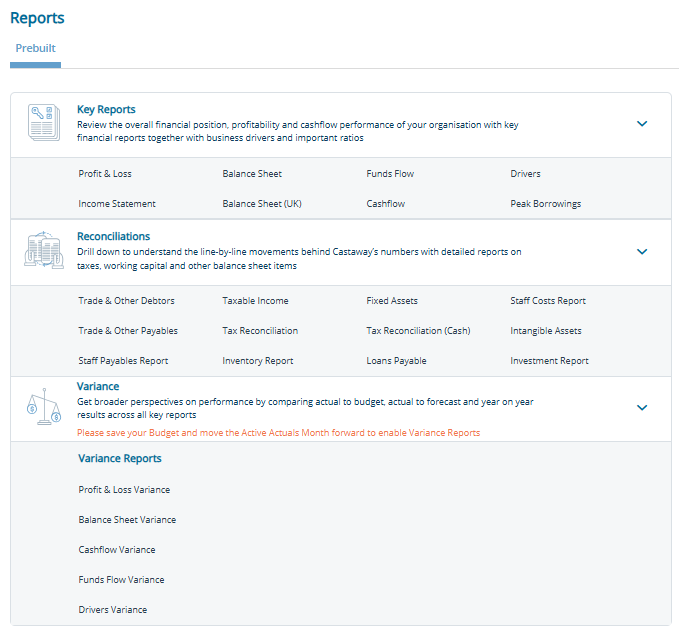Collapse the Reconciliations section chevron

(642, 252)
